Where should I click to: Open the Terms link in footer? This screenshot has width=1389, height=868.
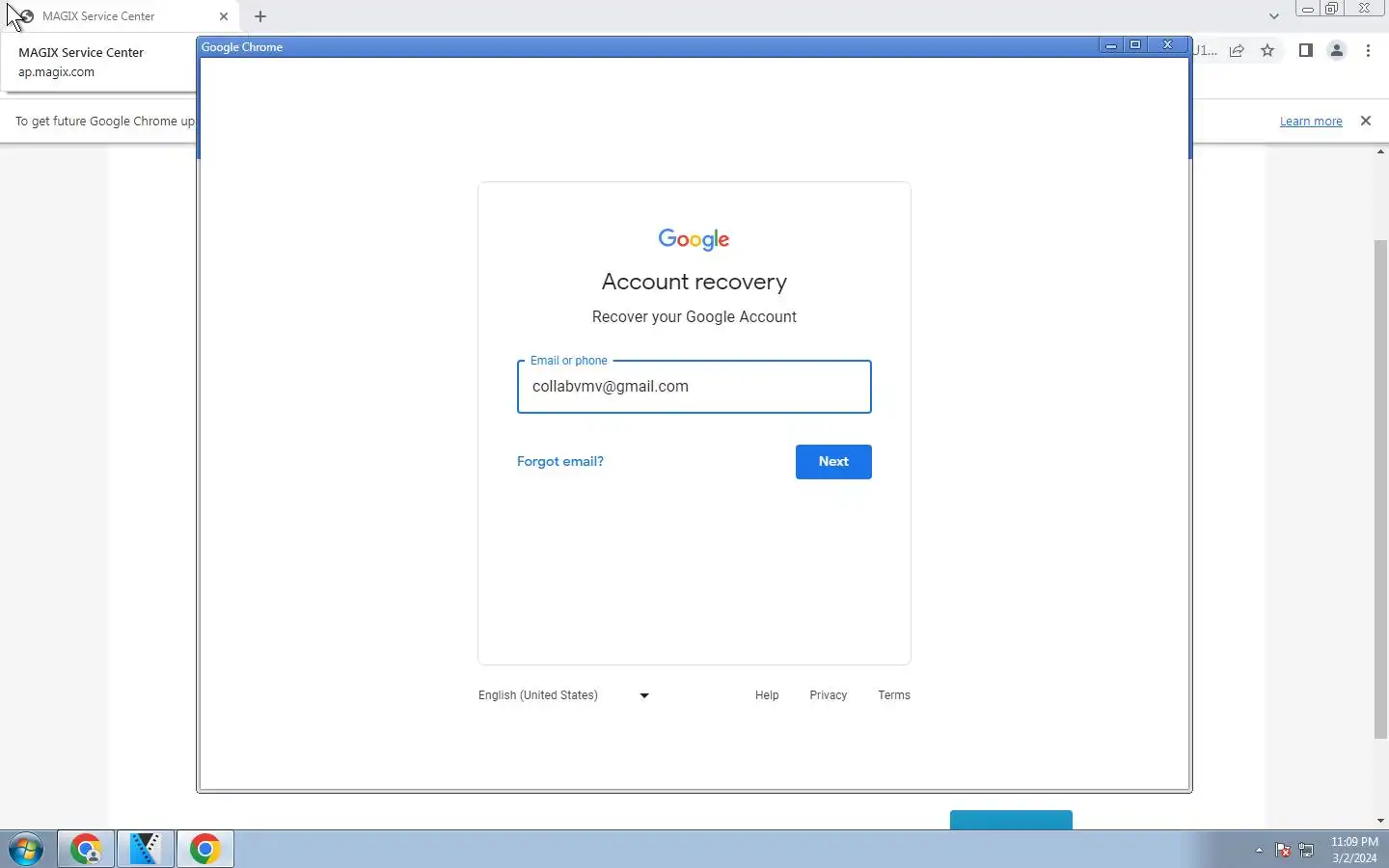point(894,695)
